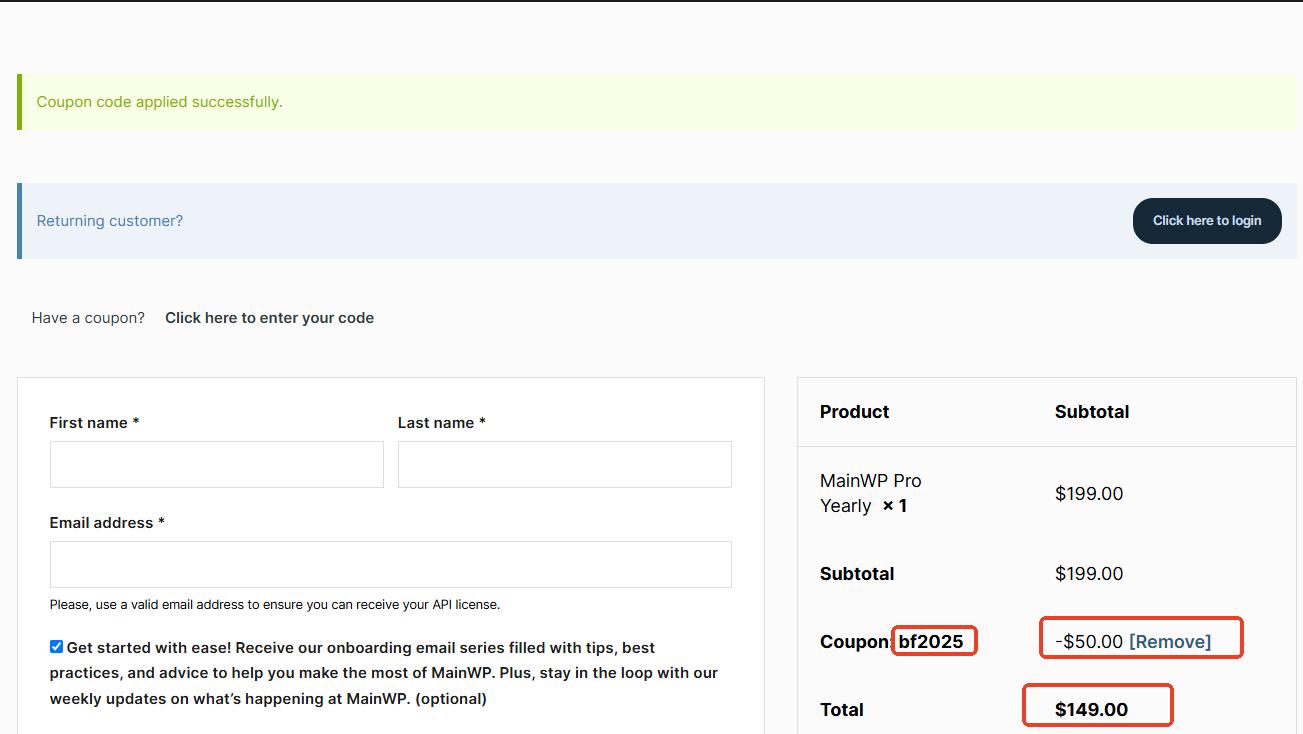This screenshot has width=1303, height=734.
Task: Click the "Email address *" label
Action: pos(107,523)
